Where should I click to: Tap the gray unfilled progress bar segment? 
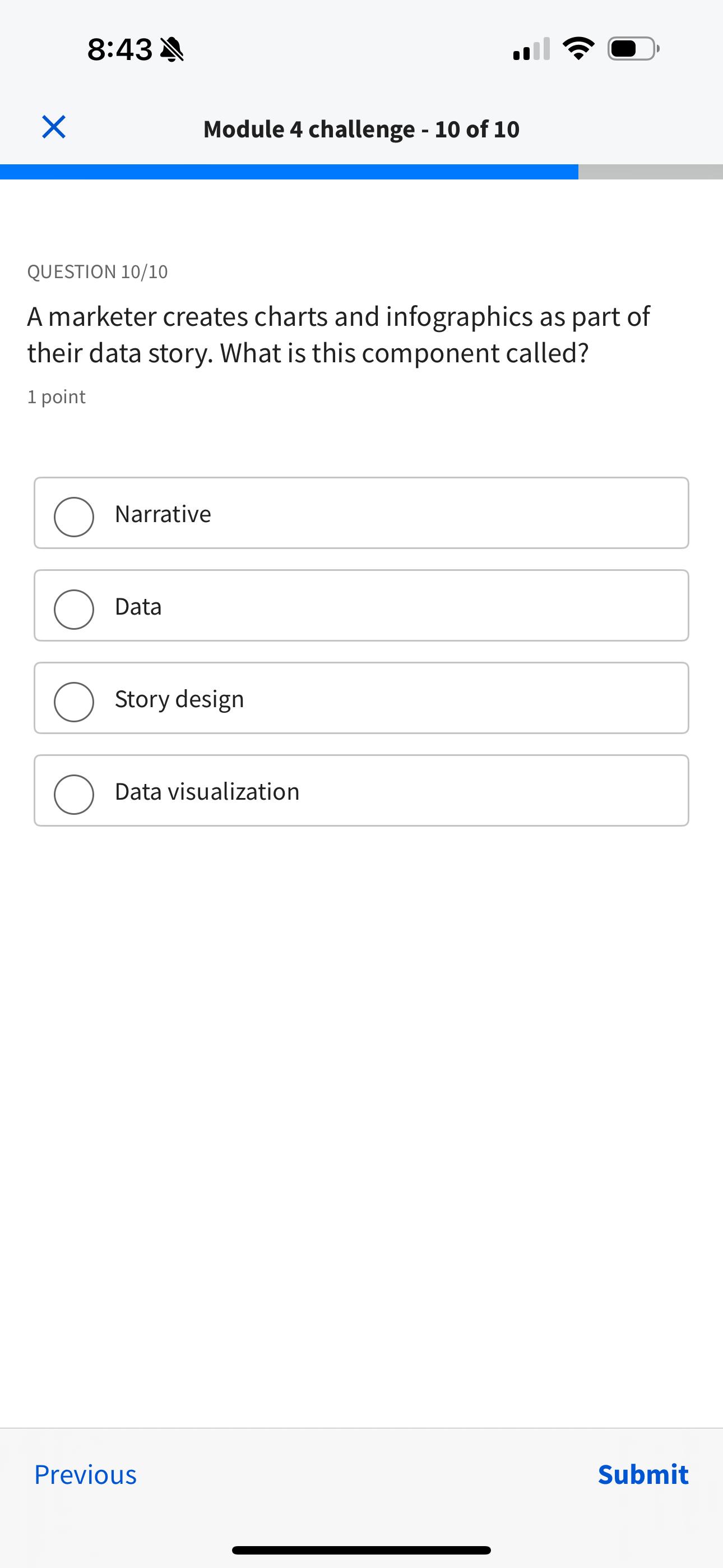click(650, 172)
